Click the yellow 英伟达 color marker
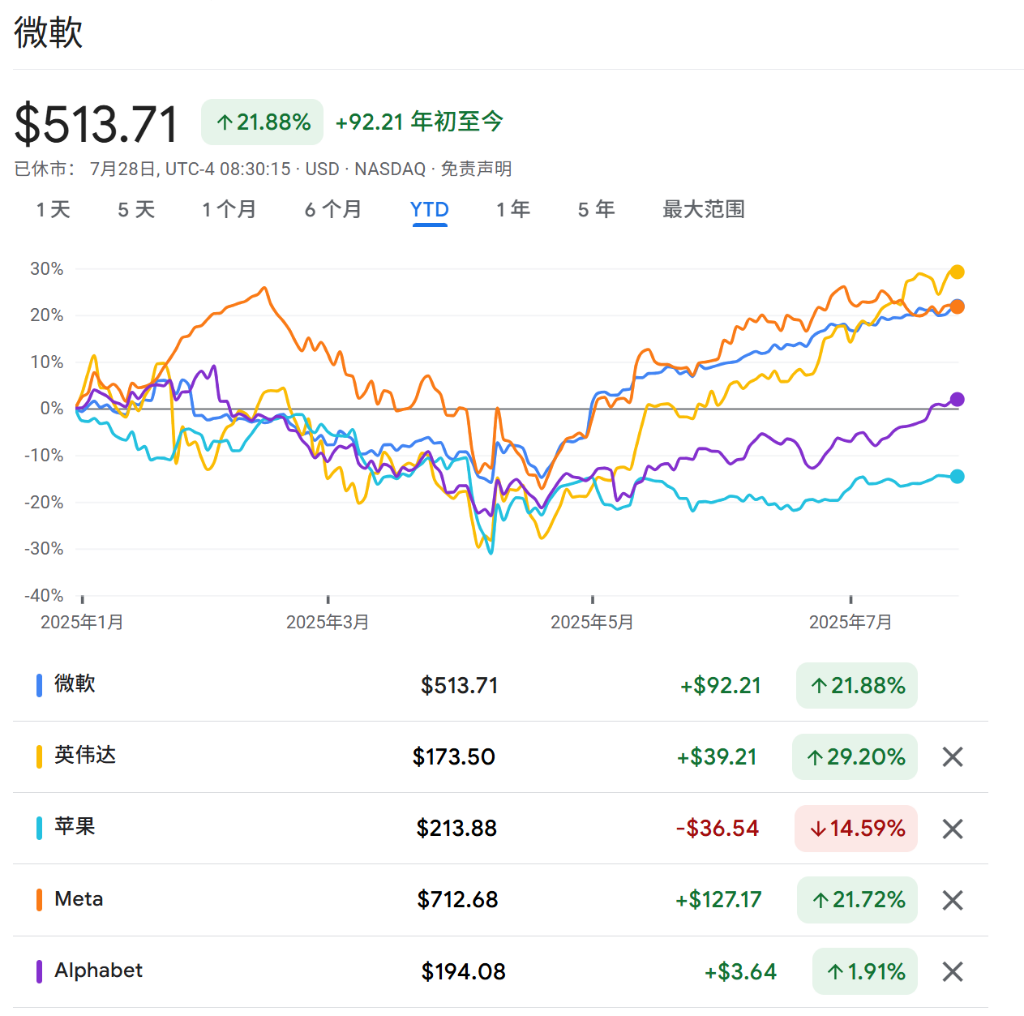 (39, 757)
